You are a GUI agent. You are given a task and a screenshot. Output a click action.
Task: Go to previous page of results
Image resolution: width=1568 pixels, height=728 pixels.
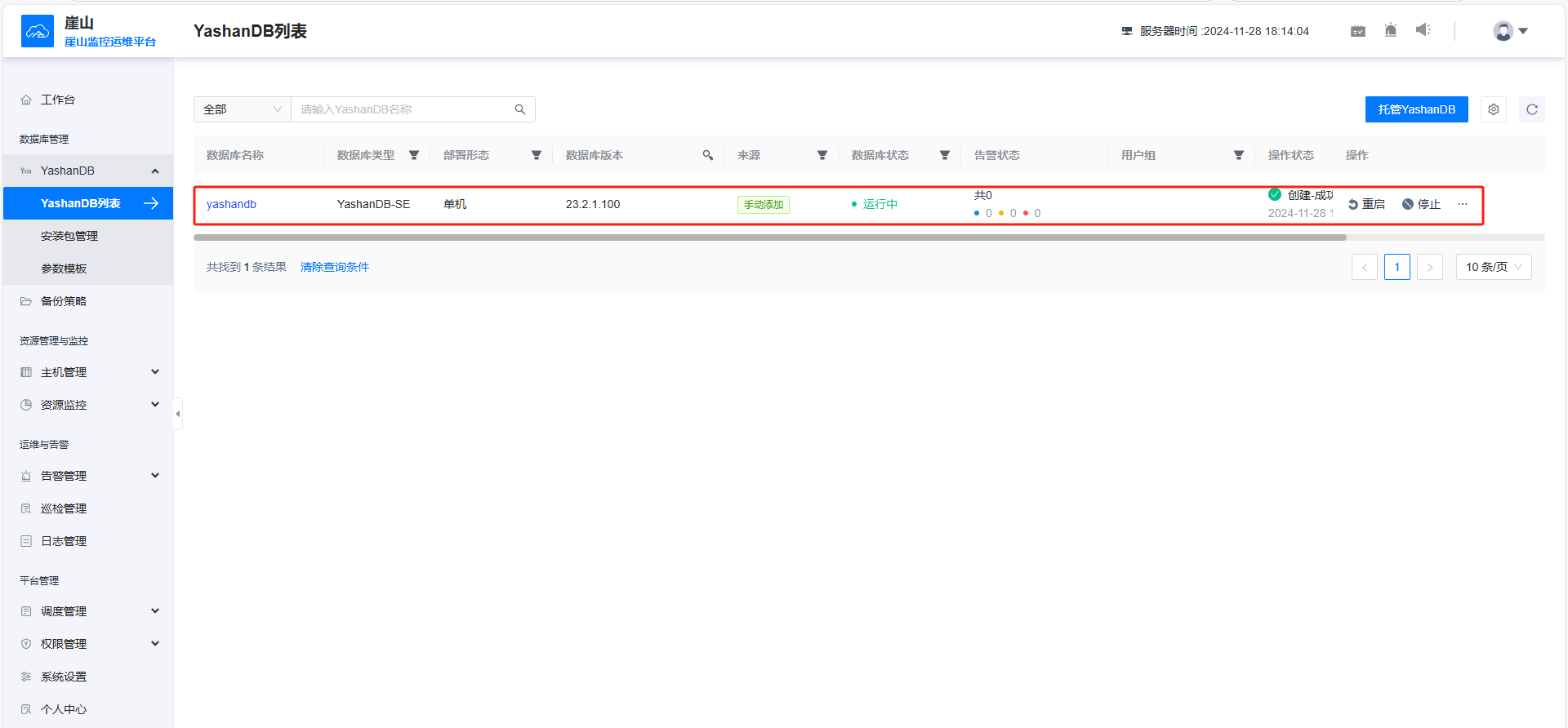[1365, 267]
